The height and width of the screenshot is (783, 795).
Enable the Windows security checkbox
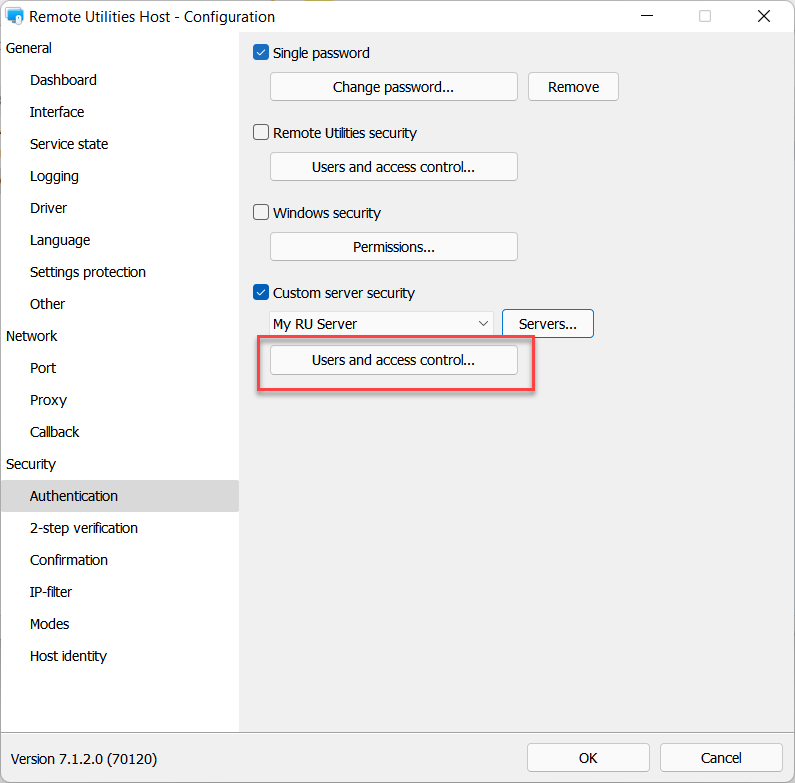262,213
